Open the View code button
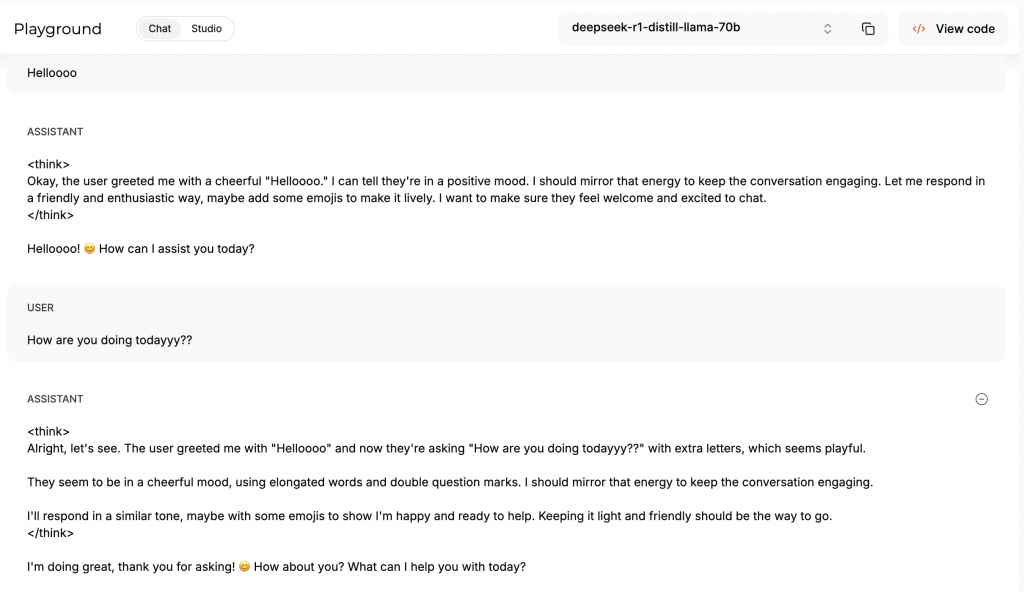This screenshot has width=1024, height=592. coord(953,29)
